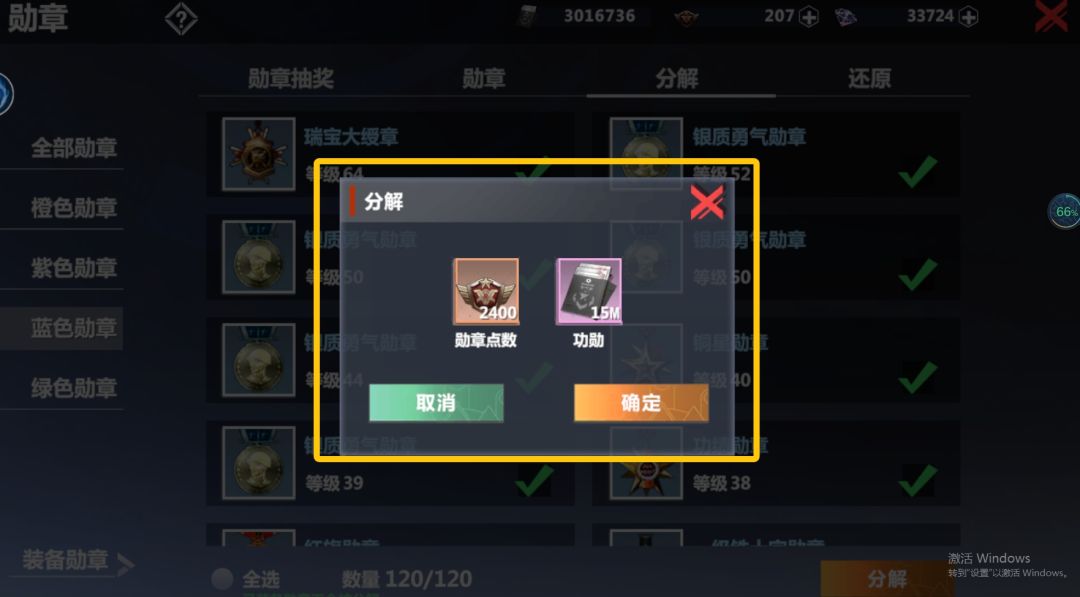The height and width of the screenshot is (597, 1080).
Task: Open the 勋章 tab
Action: coord(484,78)
